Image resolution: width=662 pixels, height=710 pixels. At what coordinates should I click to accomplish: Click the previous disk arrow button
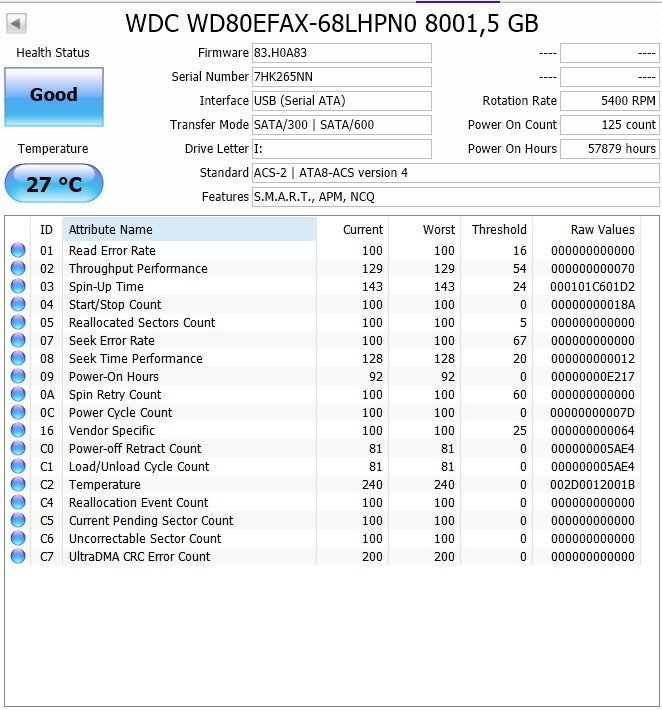(x=17, y=23)
